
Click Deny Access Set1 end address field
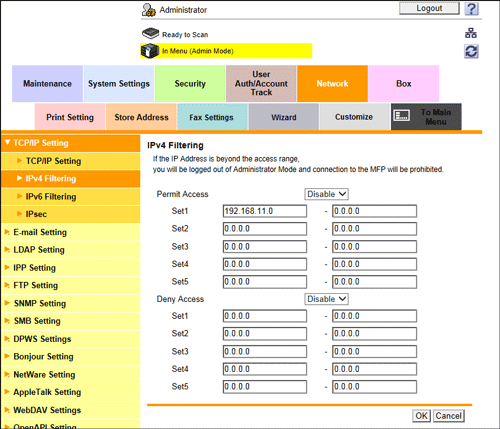tap(374, 316)
